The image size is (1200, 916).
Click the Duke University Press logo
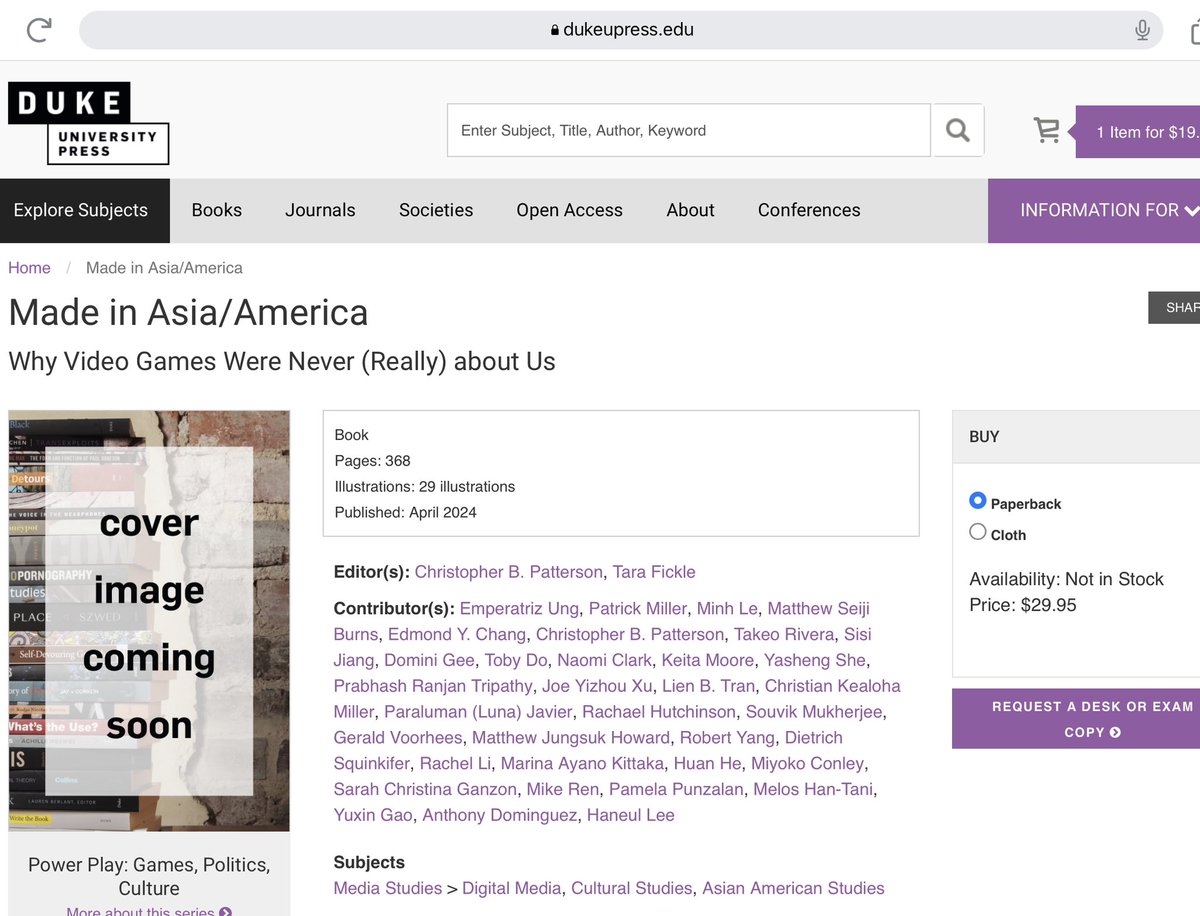pyautogui.click(x=88, y=123)
